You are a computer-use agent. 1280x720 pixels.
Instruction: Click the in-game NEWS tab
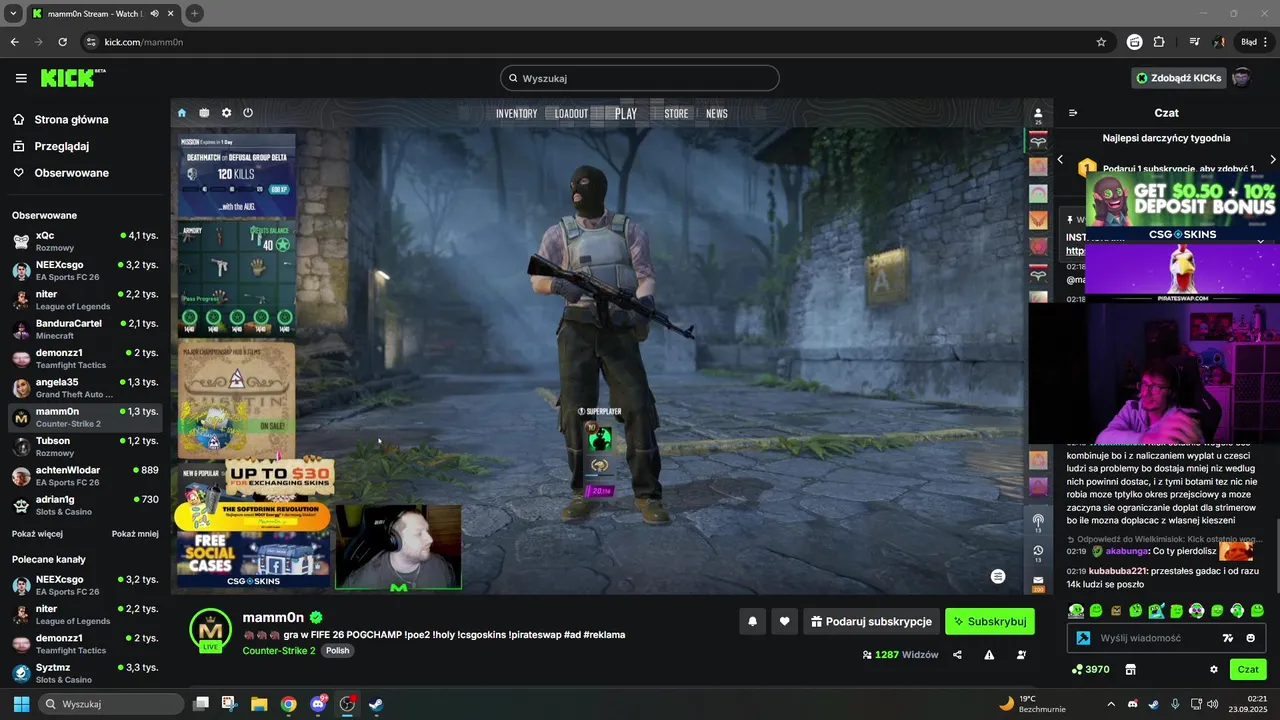[717, 114]
